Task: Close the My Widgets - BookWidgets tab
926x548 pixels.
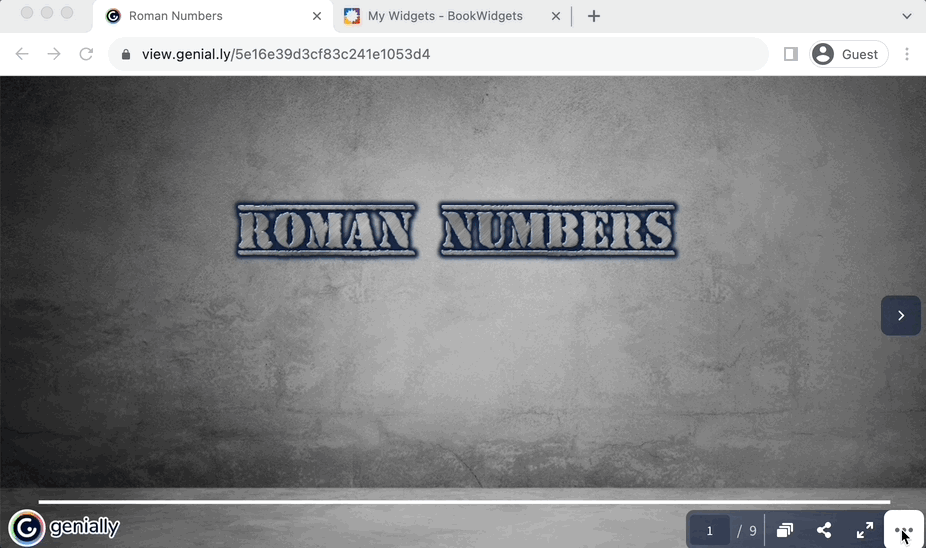Action: tap(556, 16)
